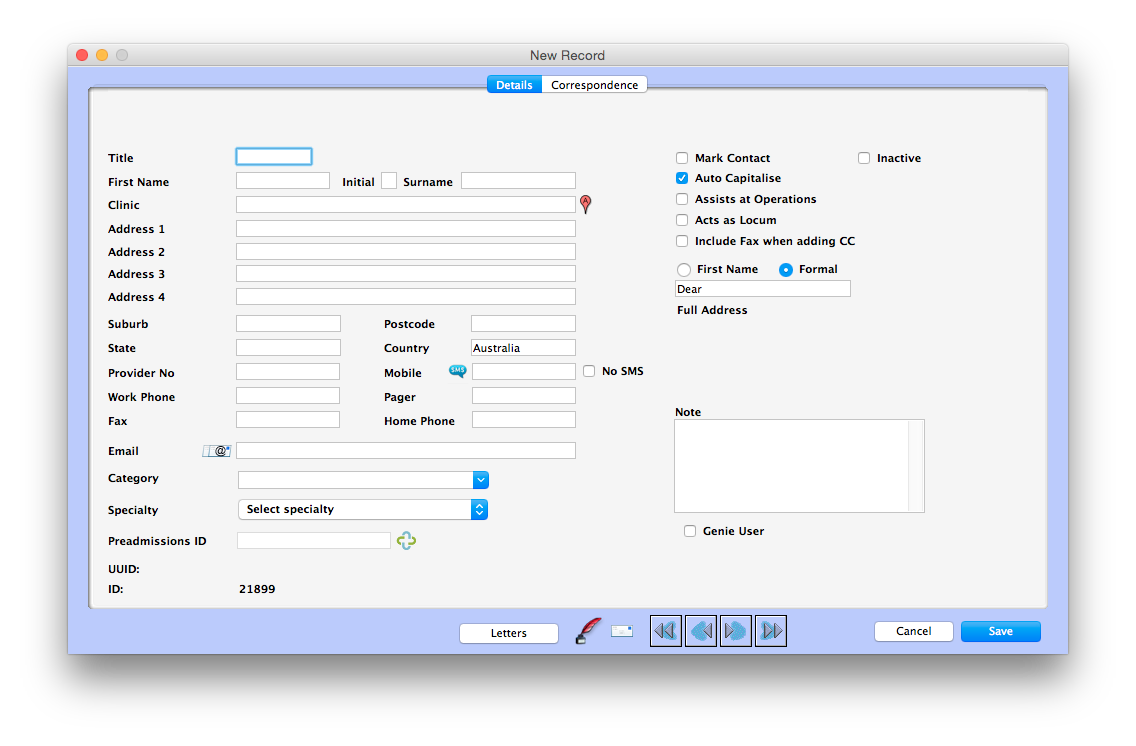Open the Category dropdown
The image size is (1136, 746).
(x=481, y=479)
